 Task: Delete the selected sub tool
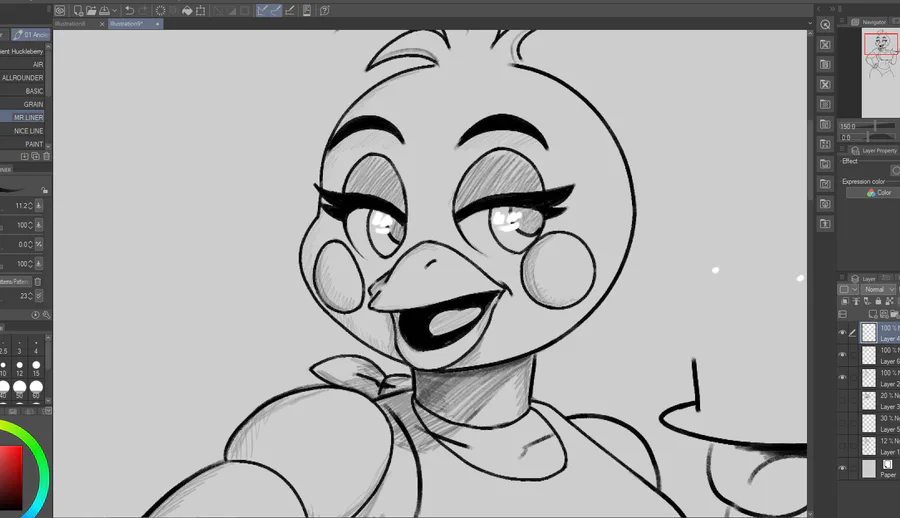[x=46, y=156]
